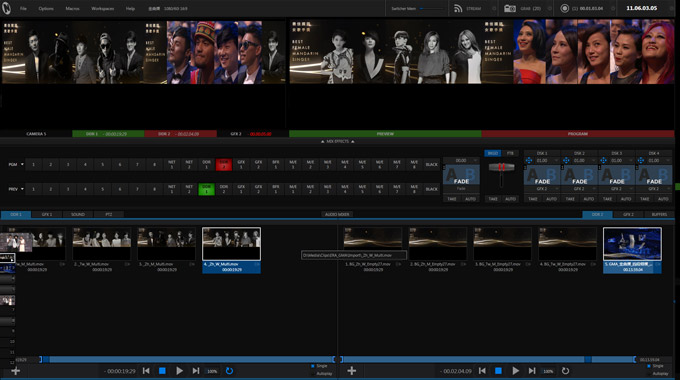Viewport: 680px width, 380px height.
Task: Click the DSK 2 FADE transition thumbnail
Action: pyautogui.click(x=579, y=175)
